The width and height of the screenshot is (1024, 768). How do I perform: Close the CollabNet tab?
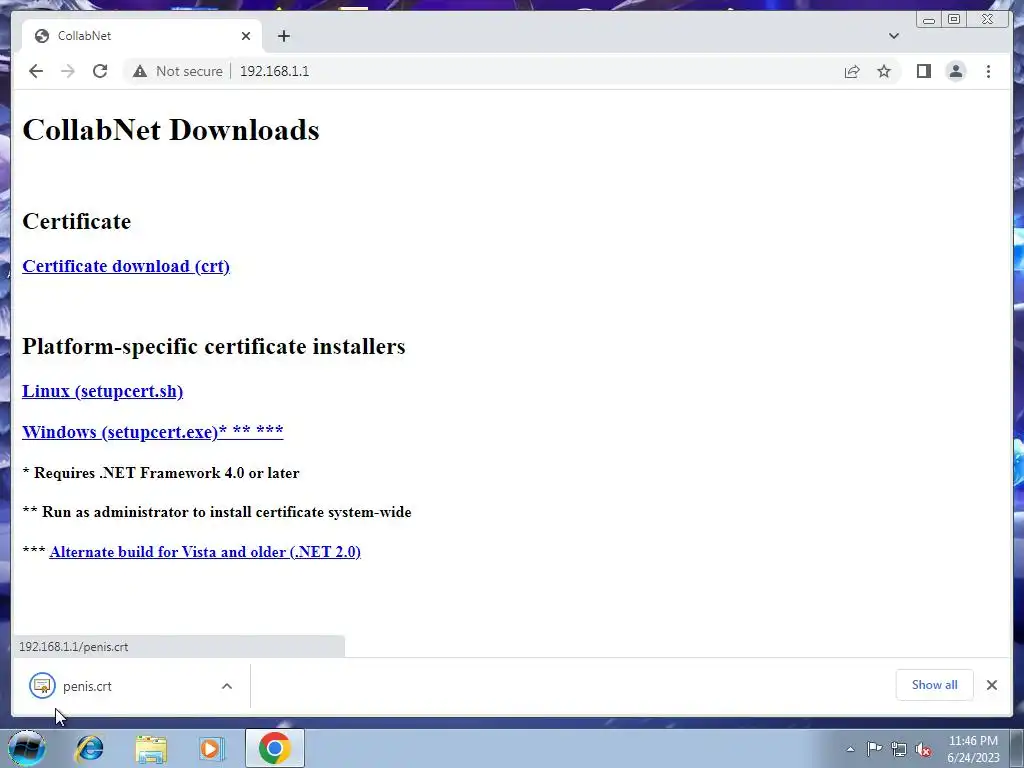pos(246,36)
